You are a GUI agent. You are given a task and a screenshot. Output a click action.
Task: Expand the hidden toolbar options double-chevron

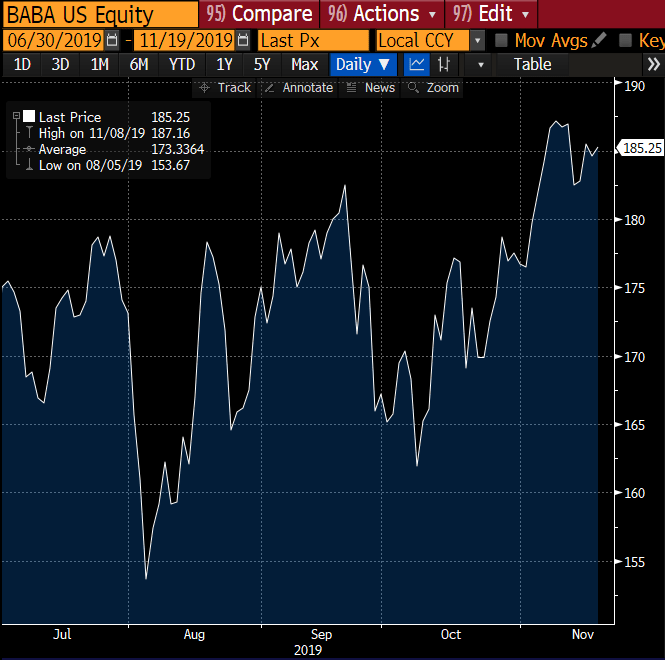pos(654,64)
